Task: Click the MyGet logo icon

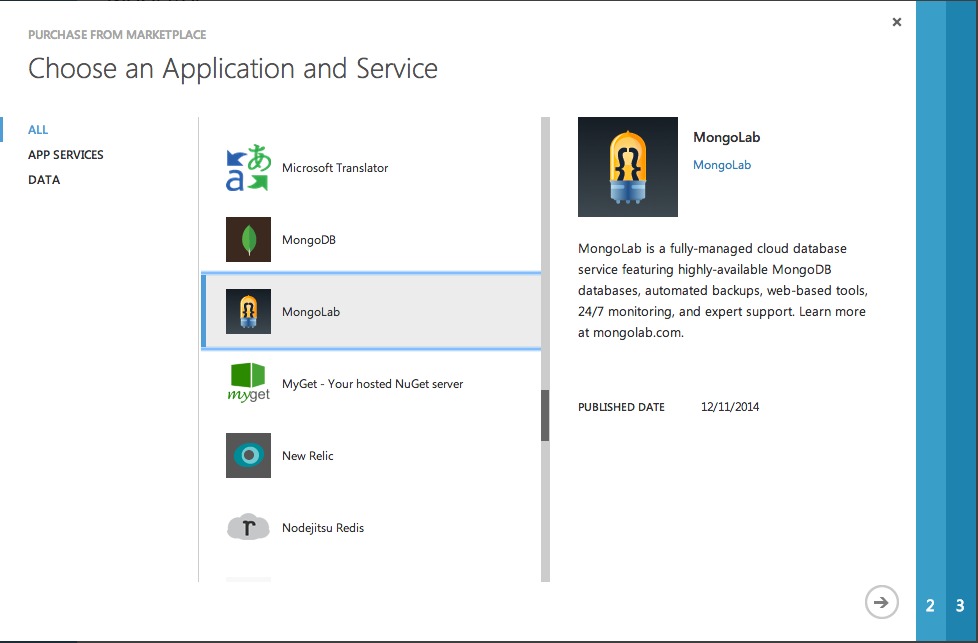Action: coord(248,383)
